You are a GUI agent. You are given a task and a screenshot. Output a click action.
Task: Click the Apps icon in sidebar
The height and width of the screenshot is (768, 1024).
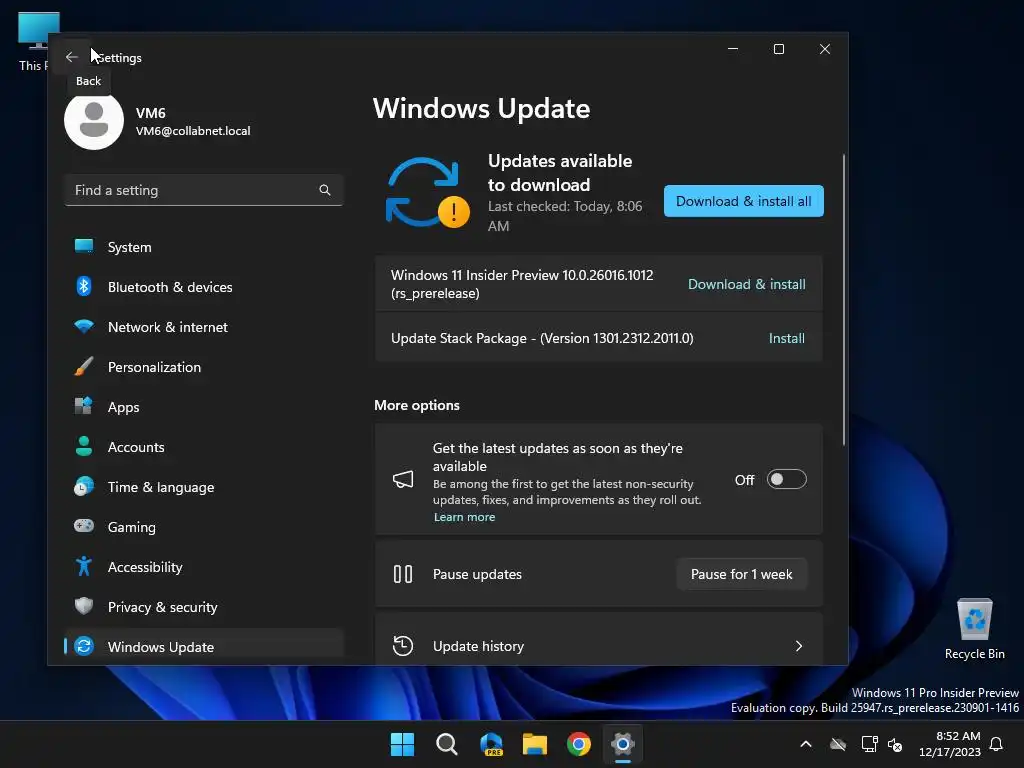click(84, 406)
